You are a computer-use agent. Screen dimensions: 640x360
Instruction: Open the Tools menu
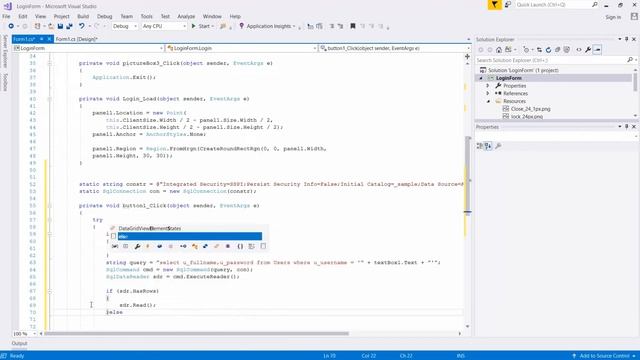(x=147, y=16)
